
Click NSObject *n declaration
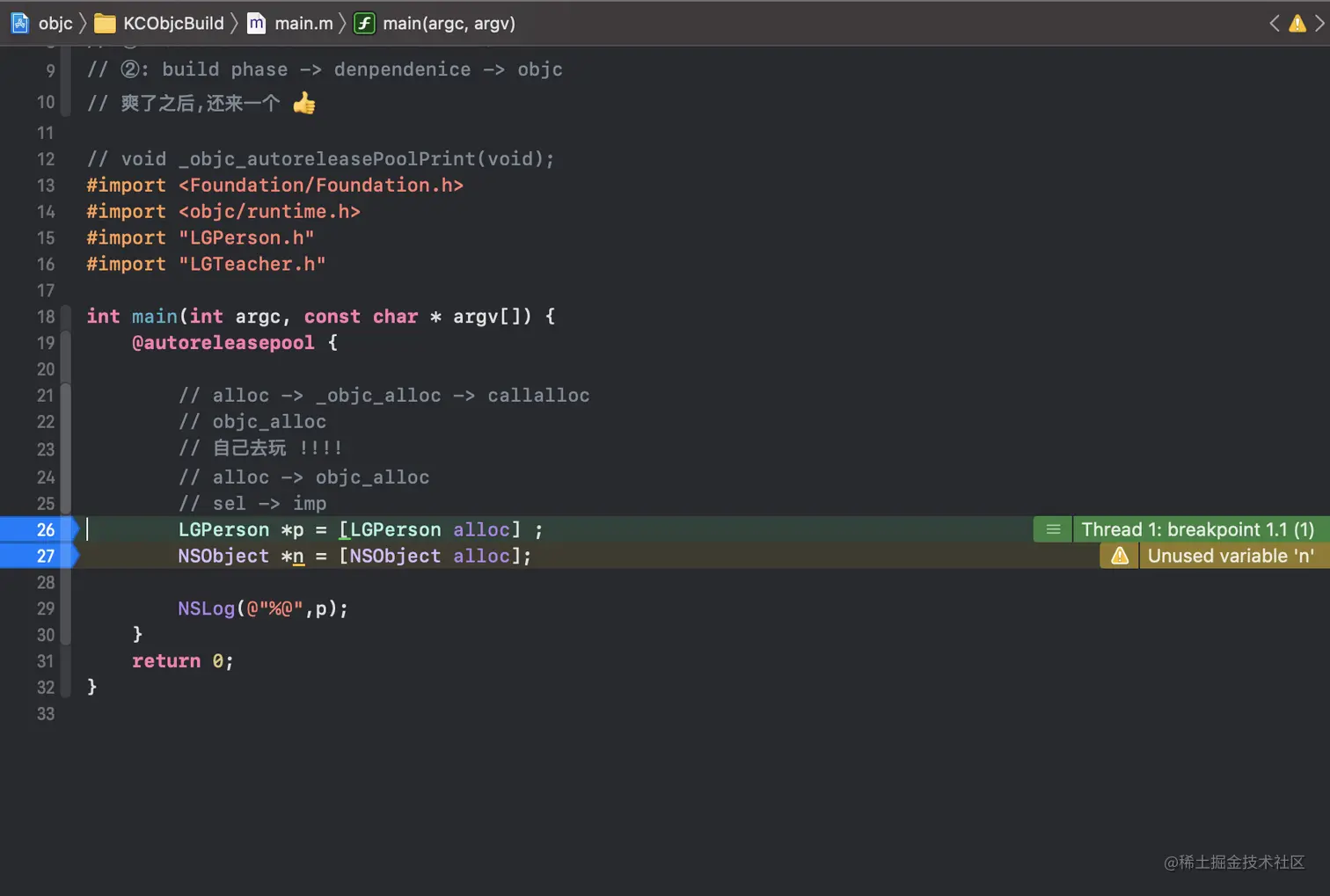(x=354, y=556)
